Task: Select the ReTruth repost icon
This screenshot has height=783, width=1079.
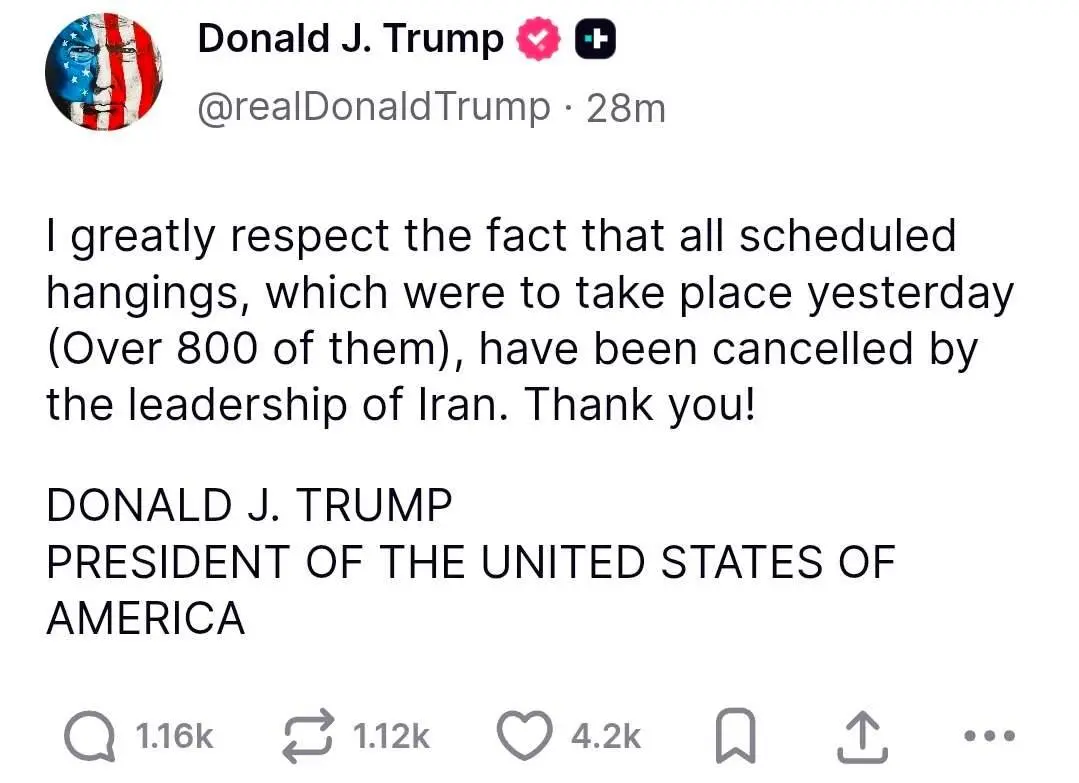Action: coord(310,736)
